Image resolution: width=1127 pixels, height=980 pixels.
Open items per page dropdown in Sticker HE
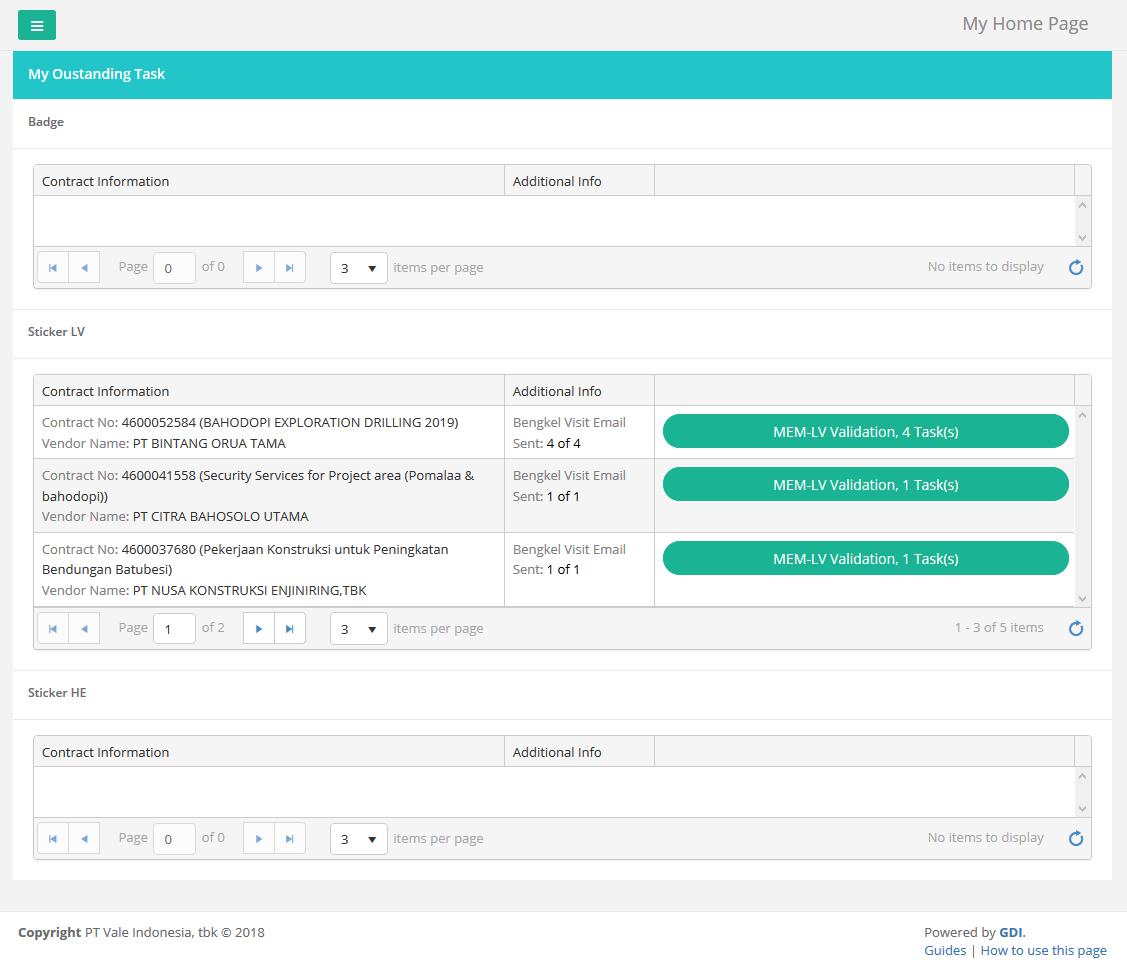(x=359, y=839)
